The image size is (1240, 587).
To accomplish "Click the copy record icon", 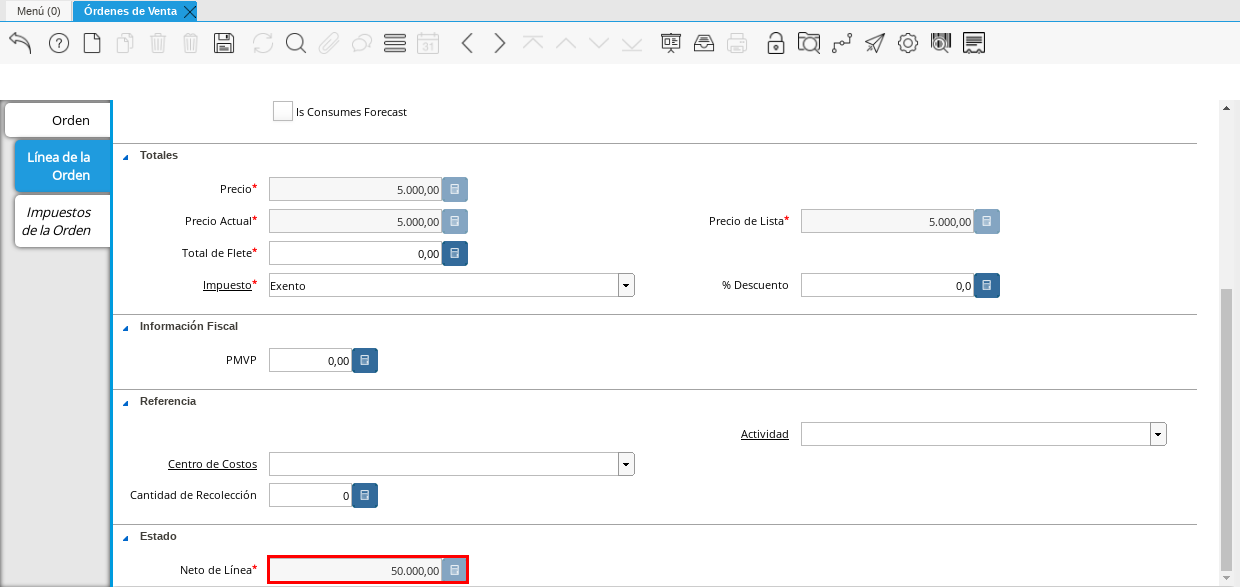I will coord(125,43).
